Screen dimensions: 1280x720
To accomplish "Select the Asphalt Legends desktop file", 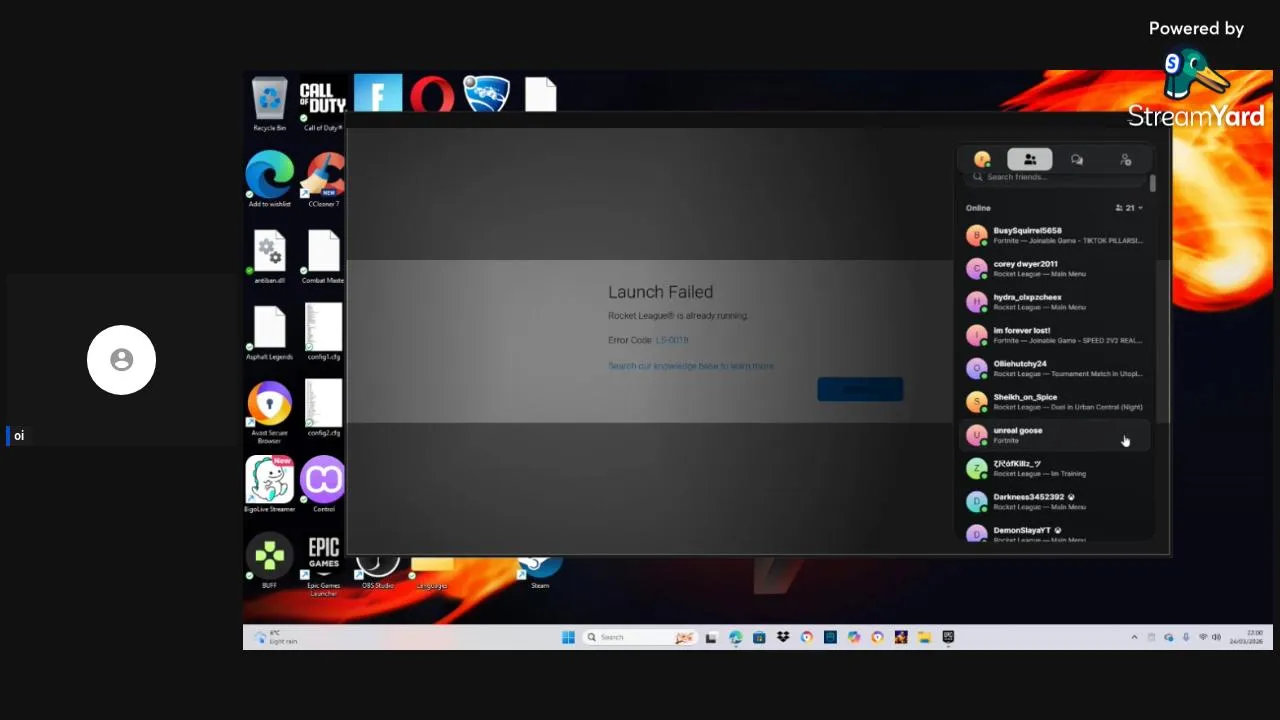I will (x=269, y=333).
